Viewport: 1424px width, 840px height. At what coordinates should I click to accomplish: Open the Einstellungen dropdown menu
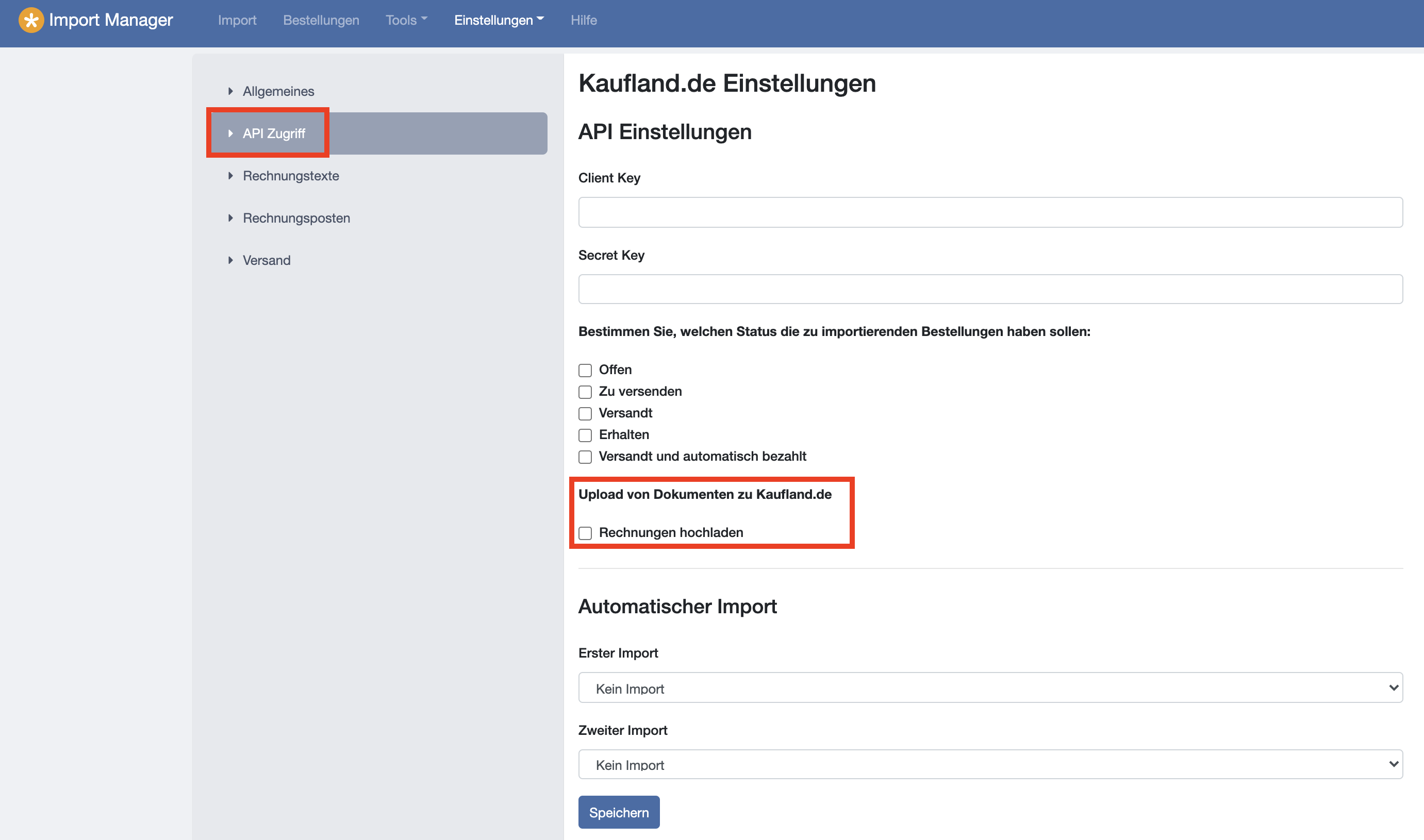point(499,21)
